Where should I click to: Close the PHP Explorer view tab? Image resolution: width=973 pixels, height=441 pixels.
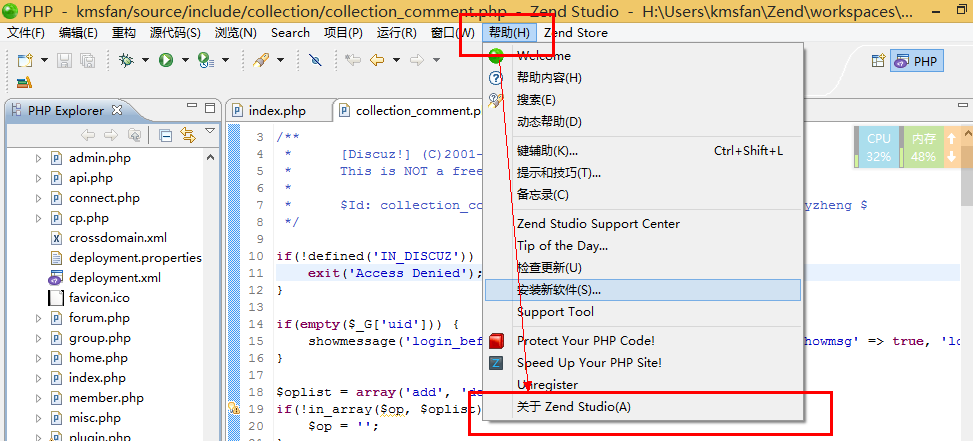[x=117, y=110]
